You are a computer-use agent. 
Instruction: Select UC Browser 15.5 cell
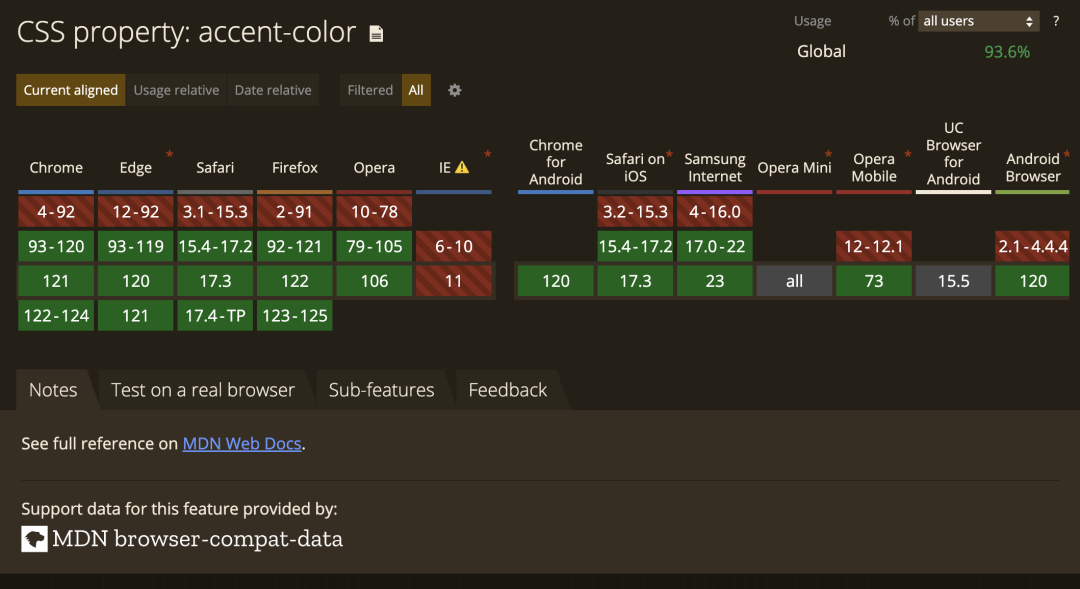[x=953, y=281]
